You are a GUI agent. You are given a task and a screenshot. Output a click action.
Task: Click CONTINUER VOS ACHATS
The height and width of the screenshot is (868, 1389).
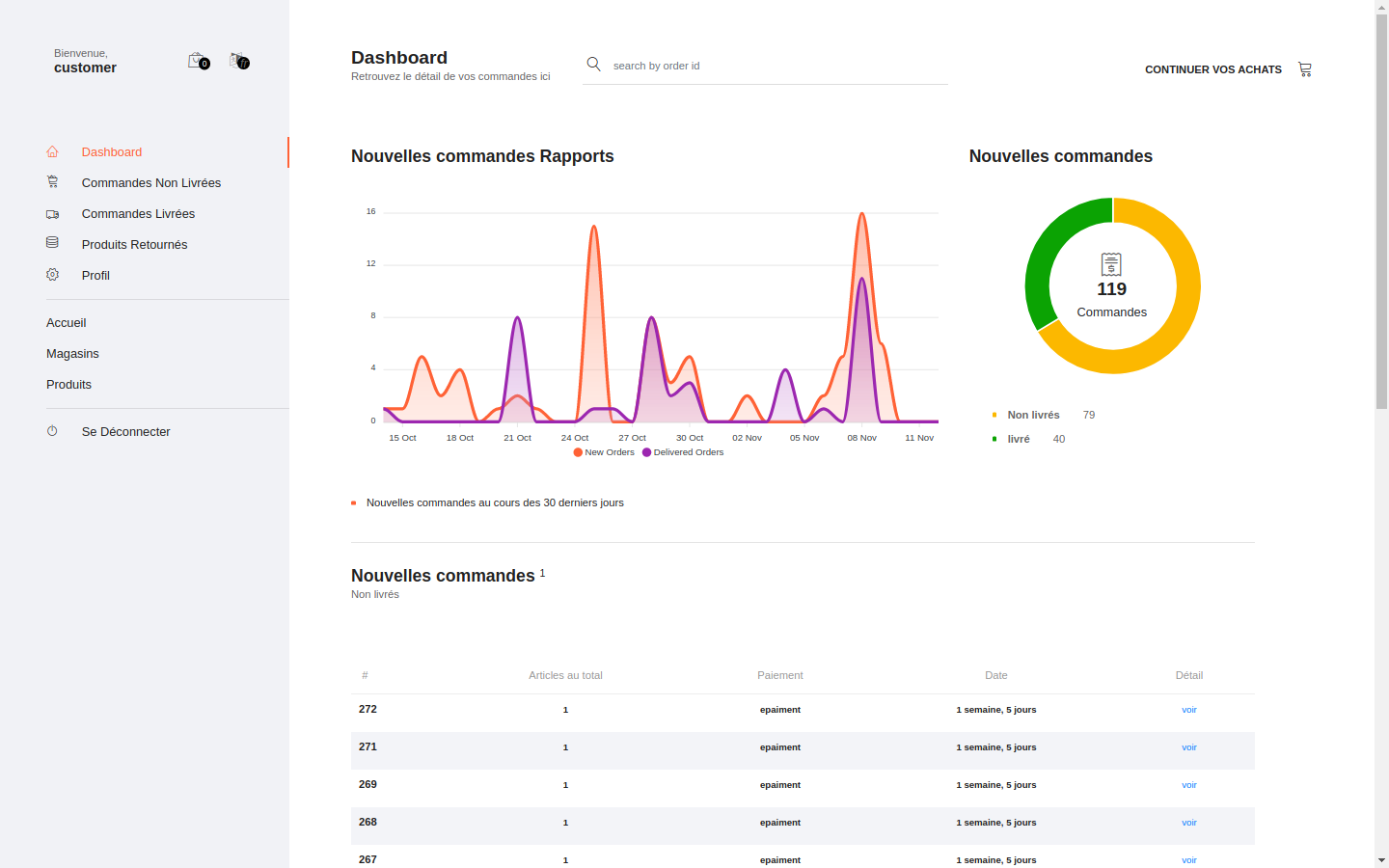[x=1212, y=69]
